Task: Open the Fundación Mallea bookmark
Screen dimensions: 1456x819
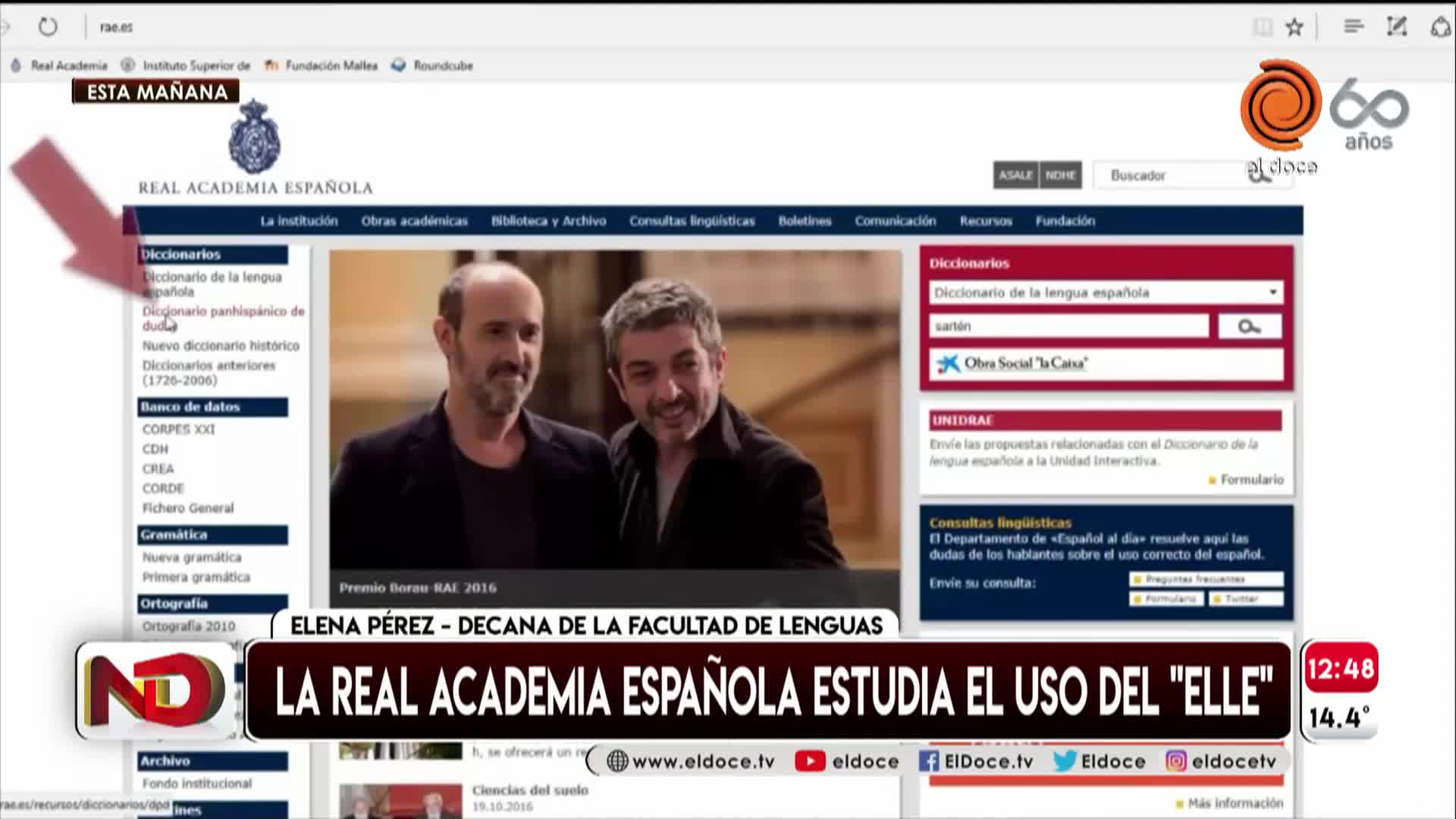Action: (321, 66)
